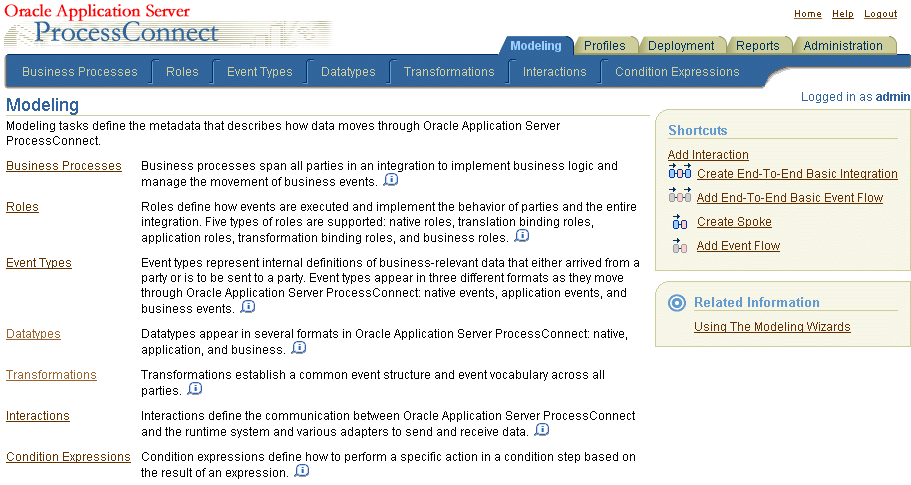Open the Help link
The width and height of the screenshot is (911, 485).
pos(842,14)
